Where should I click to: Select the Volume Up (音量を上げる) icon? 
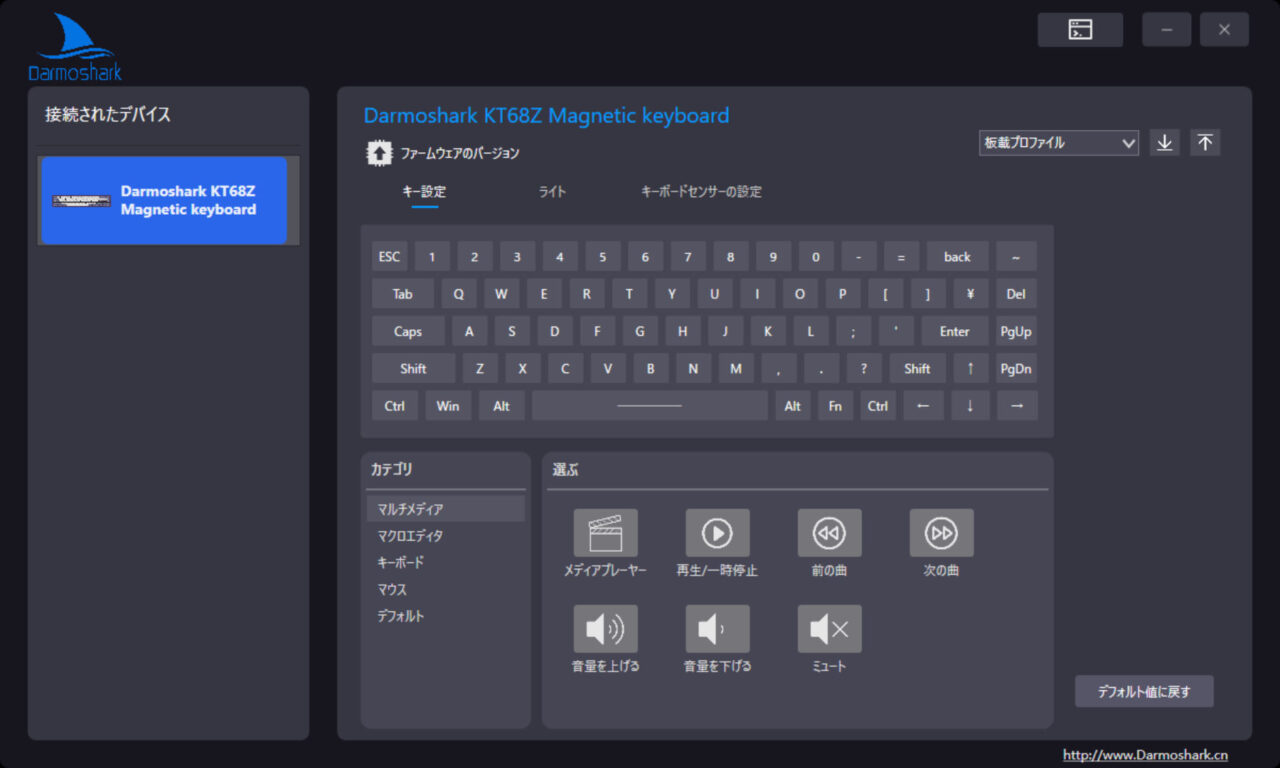pos(605,629)
